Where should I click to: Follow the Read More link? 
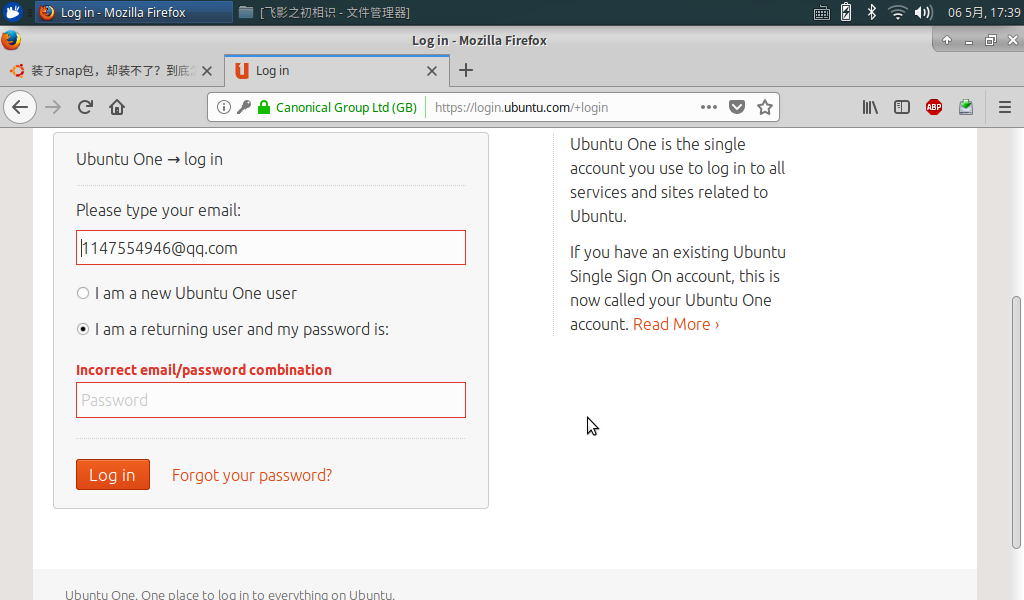coord(676,324)
